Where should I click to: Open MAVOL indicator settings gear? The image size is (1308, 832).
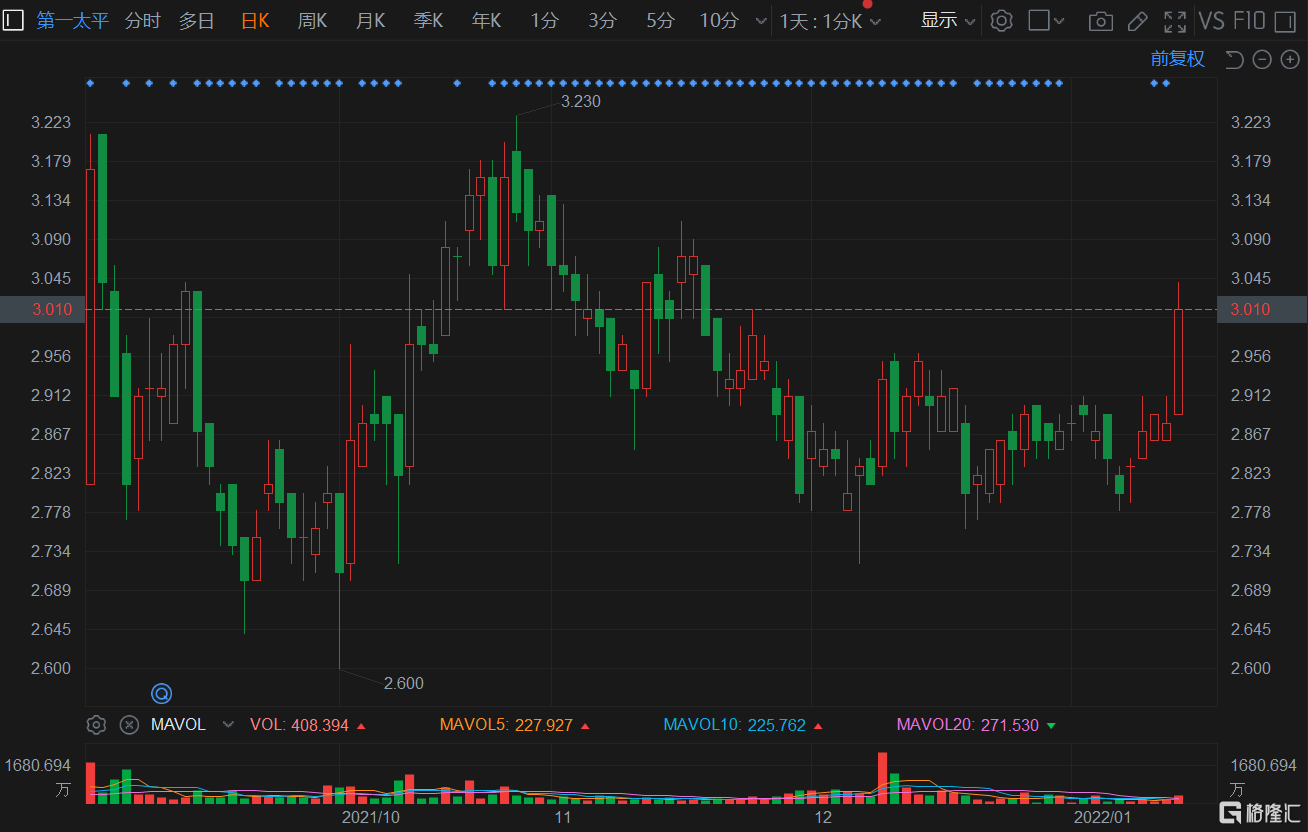point(96,725)
